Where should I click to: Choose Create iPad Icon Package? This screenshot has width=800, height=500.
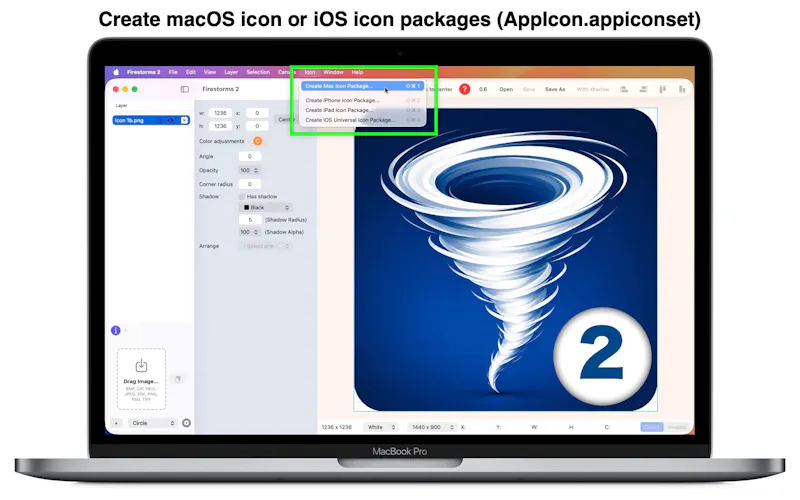pos(362,110)
